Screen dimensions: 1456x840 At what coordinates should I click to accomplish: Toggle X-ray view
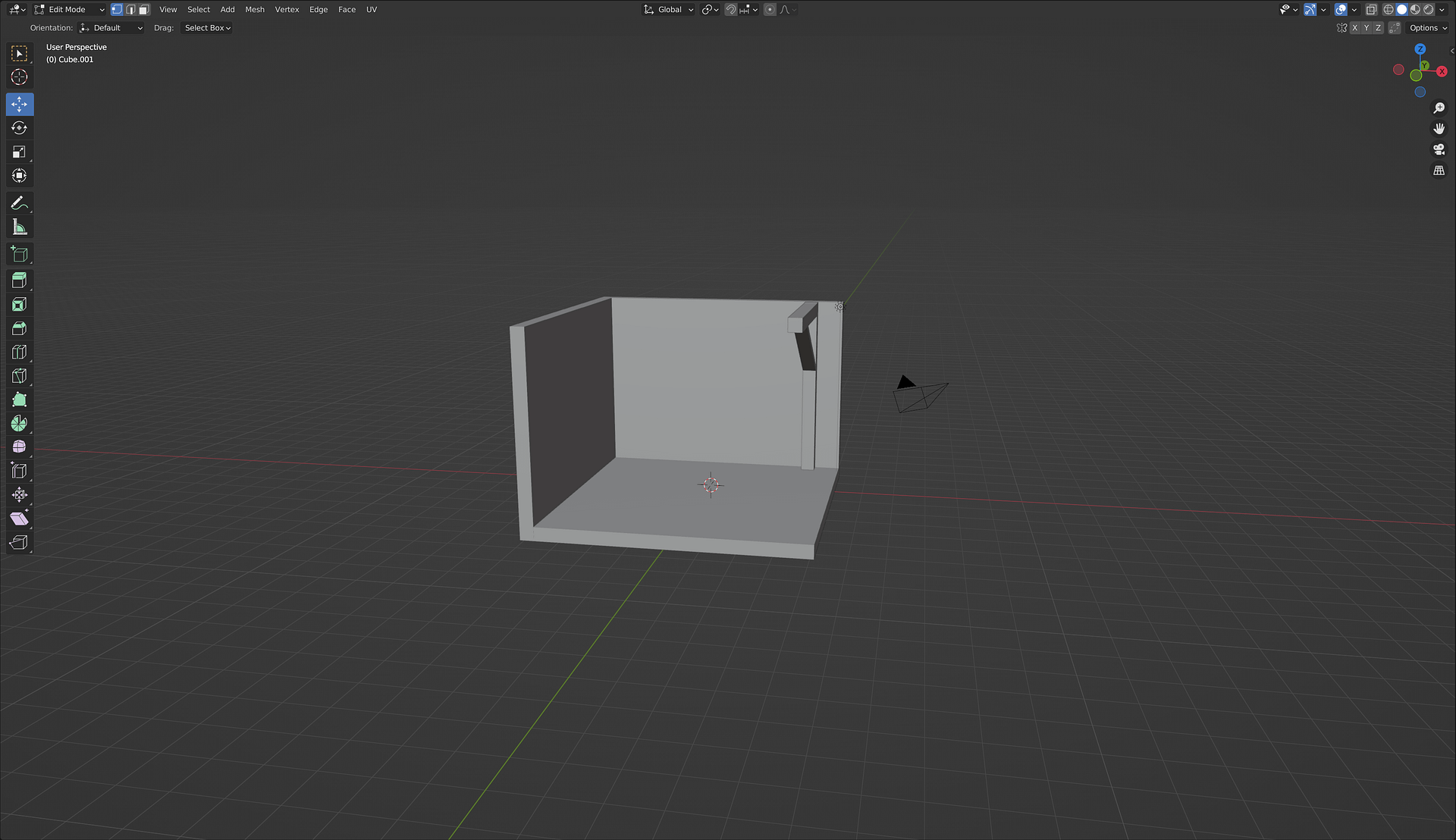coord(1371,10)
